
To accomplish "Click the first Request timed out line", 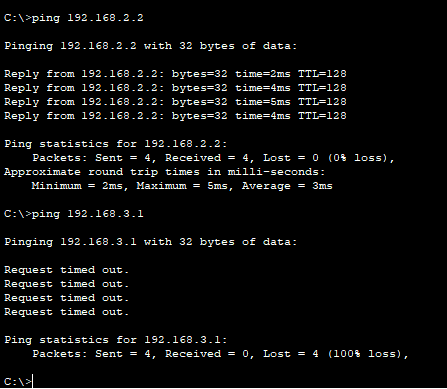I will [66, 270].
